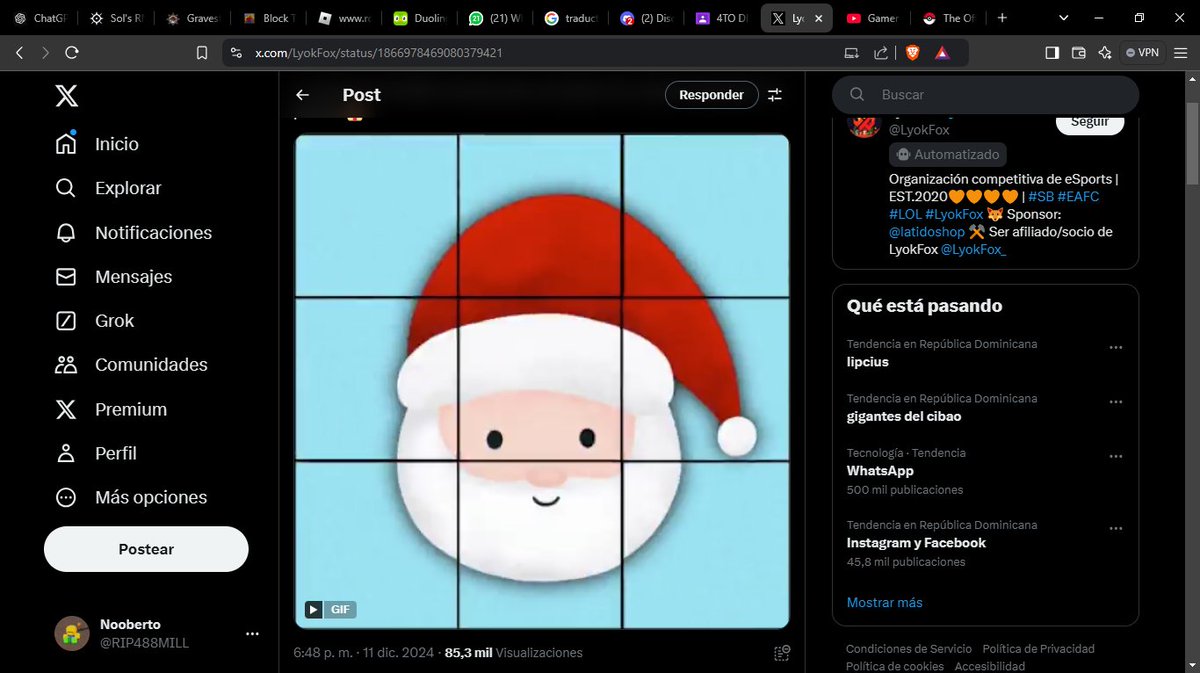Viewport: 1200px width, 673px height.
Task: Open options dots for gigantes del cibao
Action: coord(1116,401)
